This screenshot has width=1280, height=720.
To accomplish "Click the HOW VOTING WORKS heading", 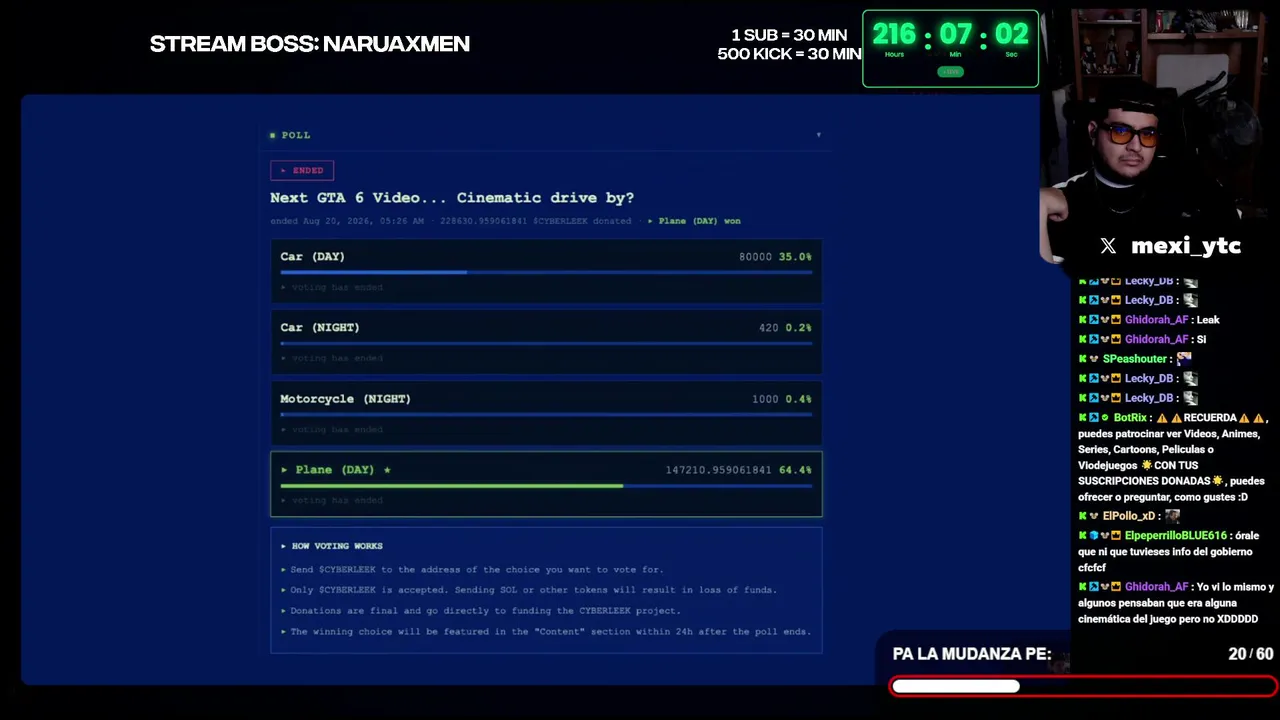I will click(337, 546).
